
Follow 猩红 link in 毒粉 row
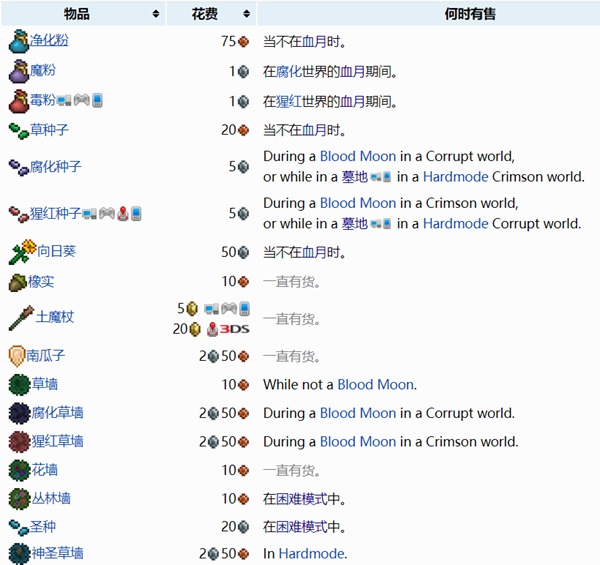pyautogui.click(x=289, y=102)
